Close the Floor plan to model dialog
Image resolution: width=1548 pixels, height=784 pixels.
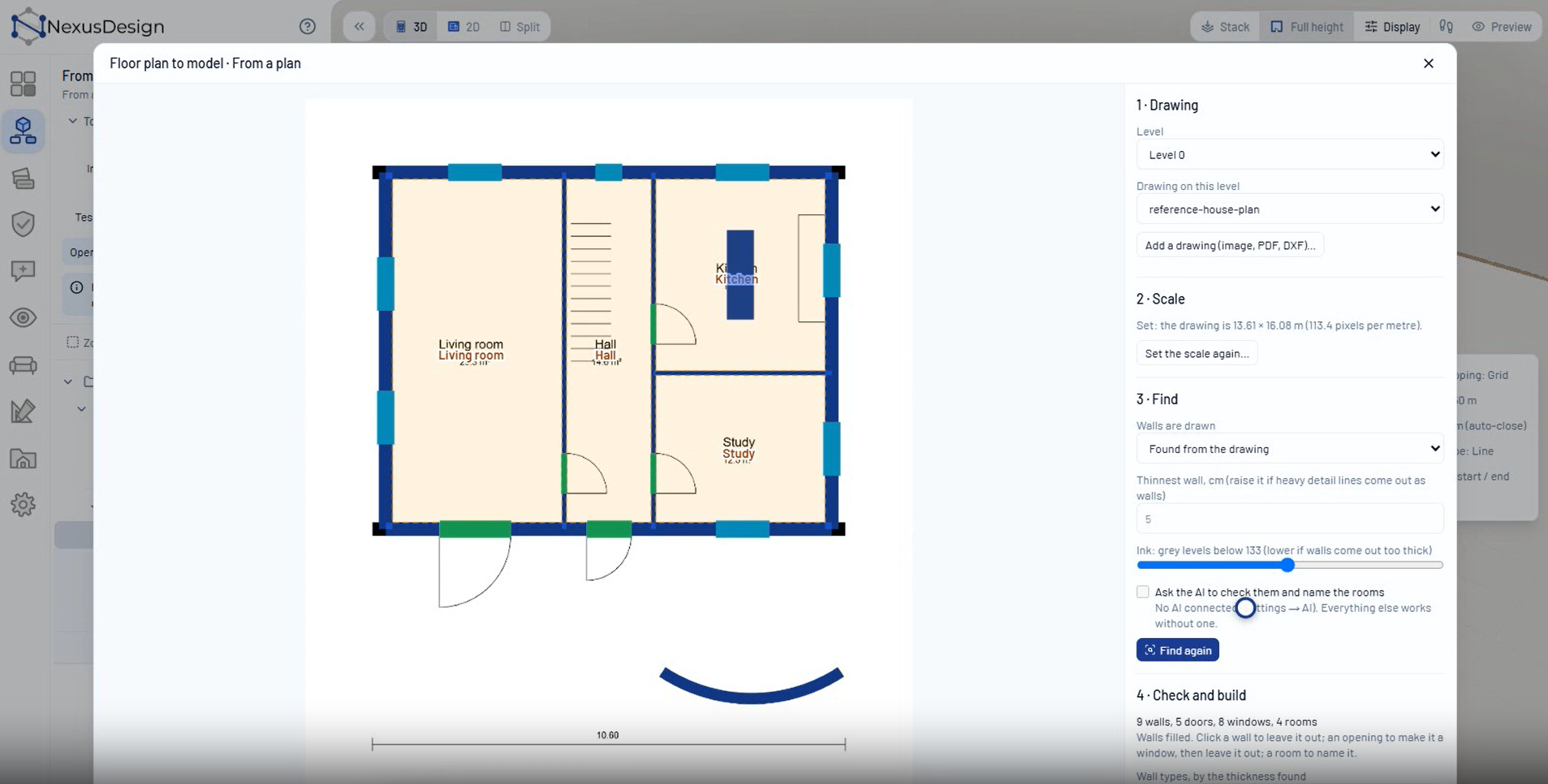pos(1429,63)
